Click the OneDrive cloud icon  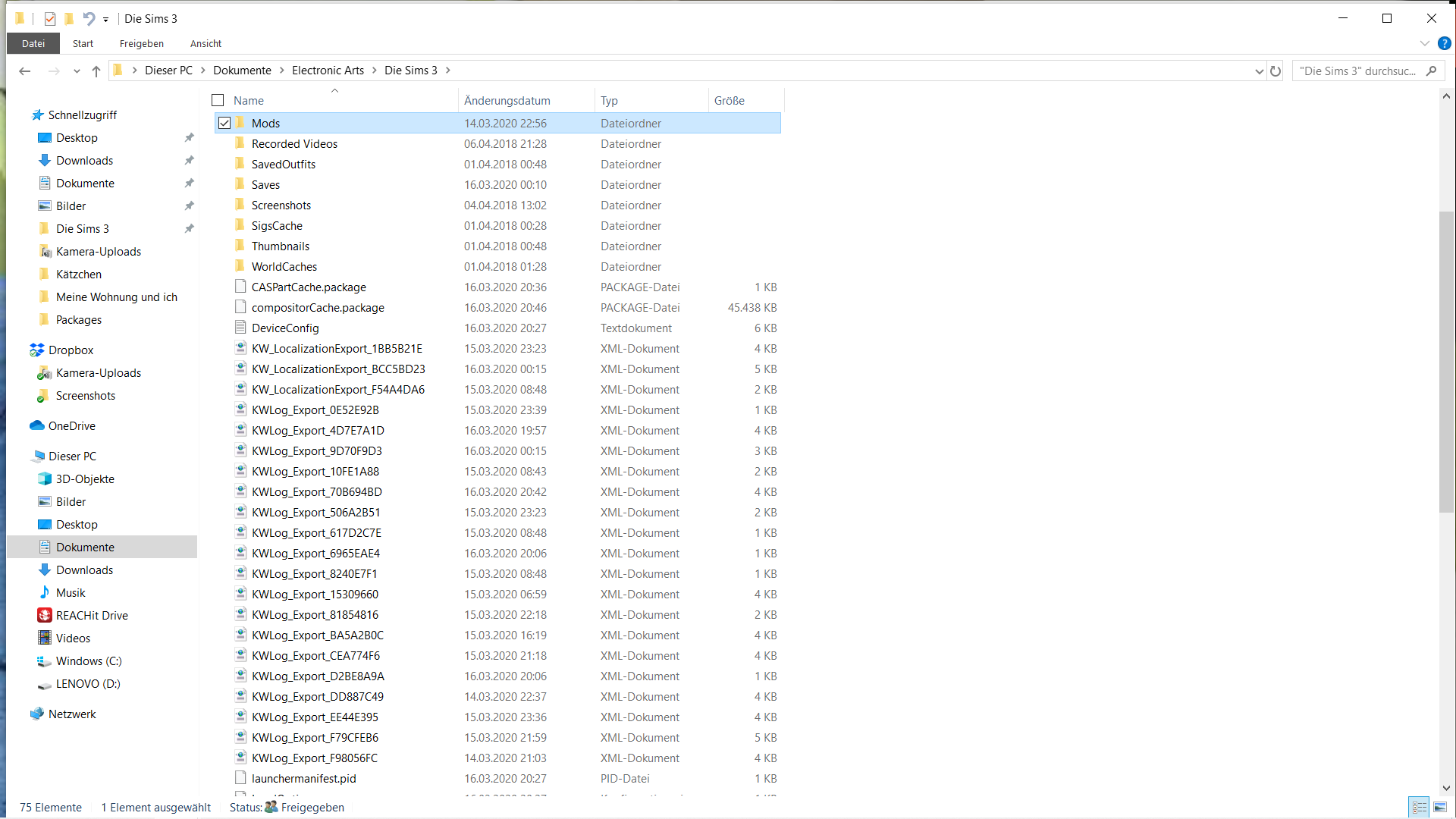[37, 426]
